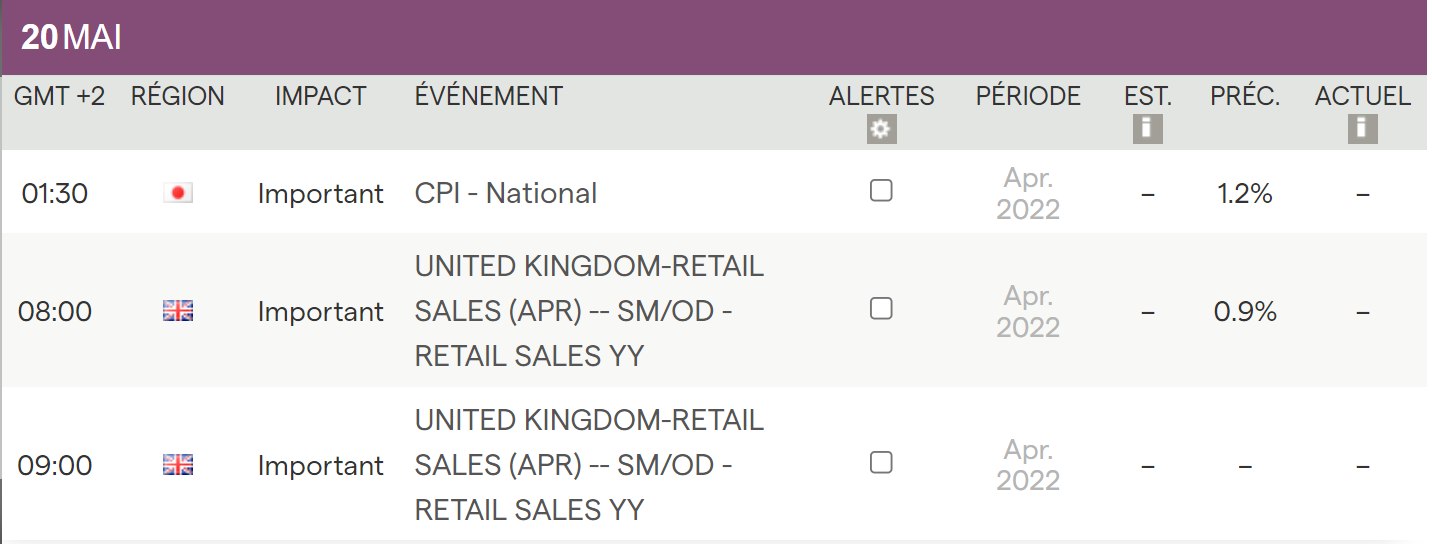Click the PRÉC. column header

(x=1245, y=96)
